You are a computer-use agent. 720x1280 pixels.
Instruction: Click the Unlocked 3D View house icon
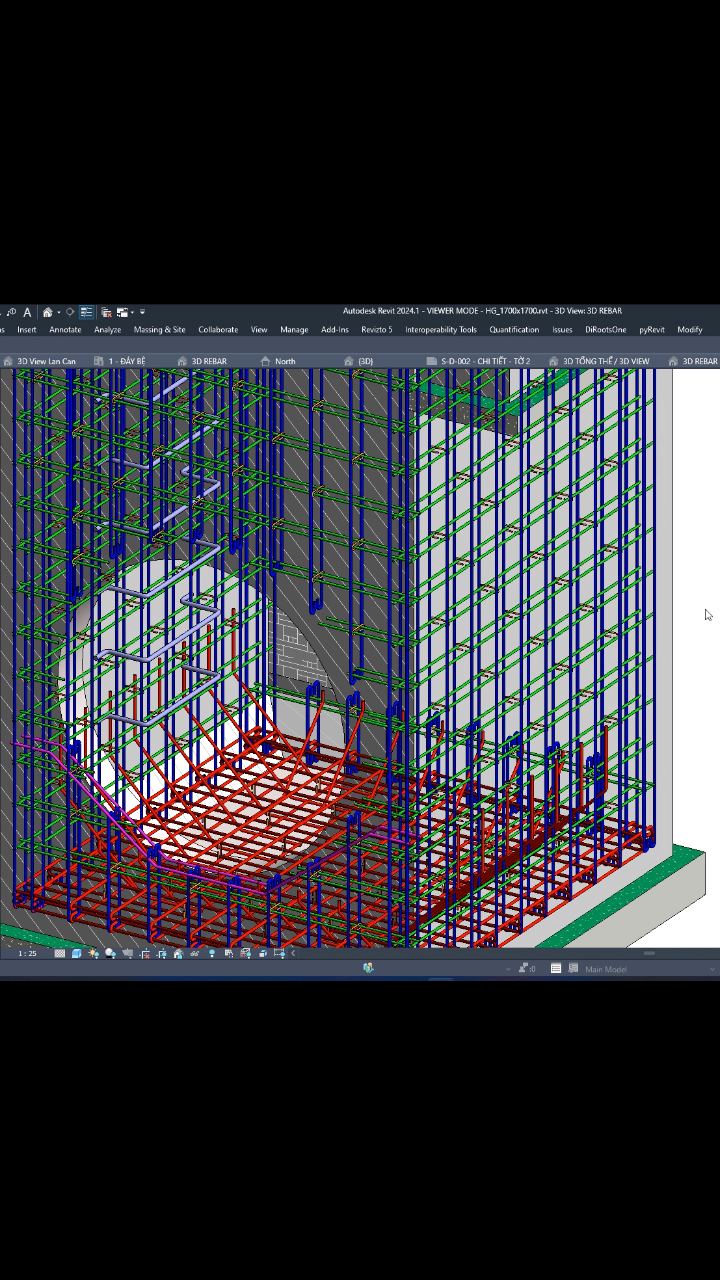click(178, 953)
